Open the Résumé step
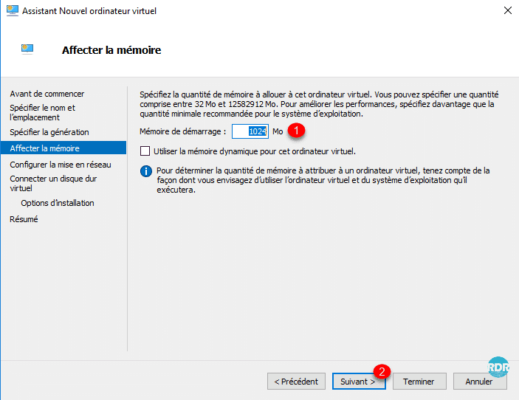 pos(24,219)
